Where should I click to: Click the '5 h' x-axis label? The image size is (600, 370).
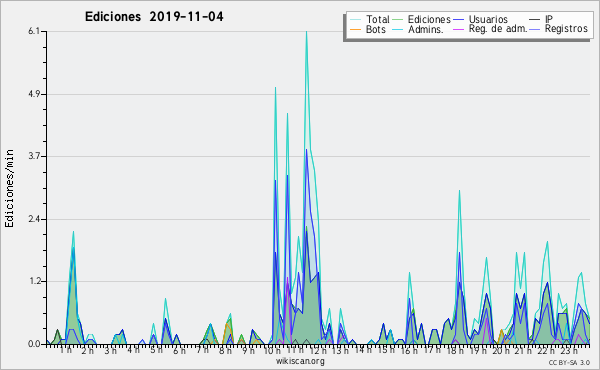tap(156, 350)
